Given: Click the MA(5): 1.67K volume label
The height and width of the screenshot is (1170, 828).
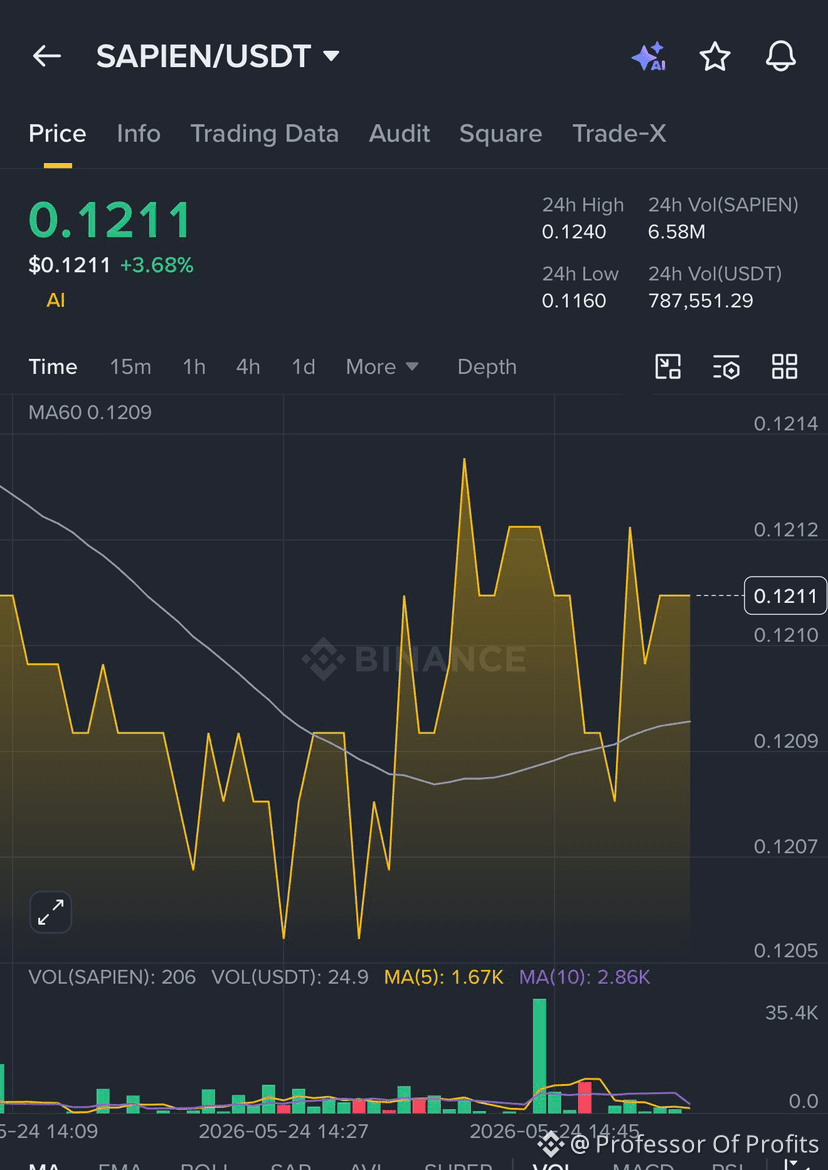Looking at the screenshot, I should (444, 977).
